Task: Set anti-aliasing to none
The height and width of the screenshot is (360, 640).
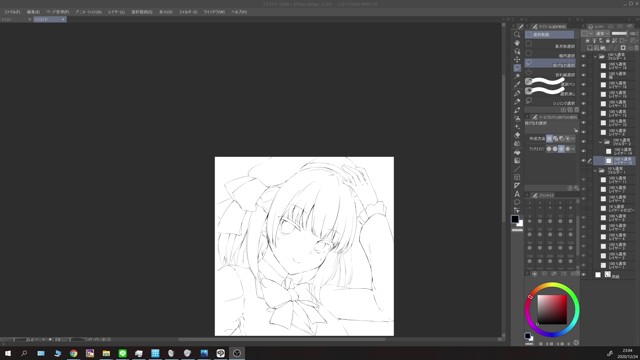Action: pos(549,149)
